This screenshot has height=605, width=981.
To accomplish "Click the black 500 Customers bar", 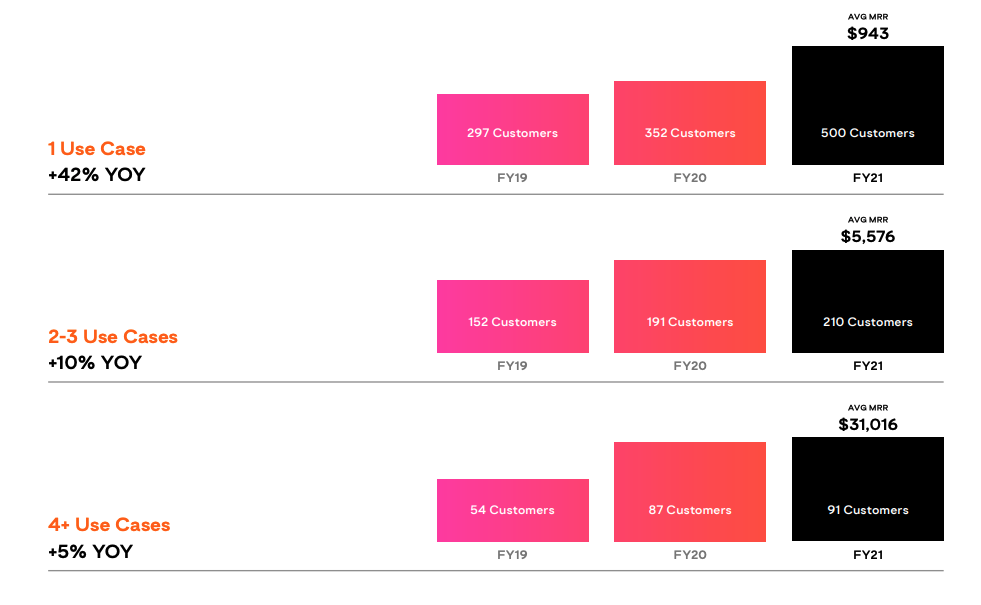I will pyautogui.click(x=868, y=105).
